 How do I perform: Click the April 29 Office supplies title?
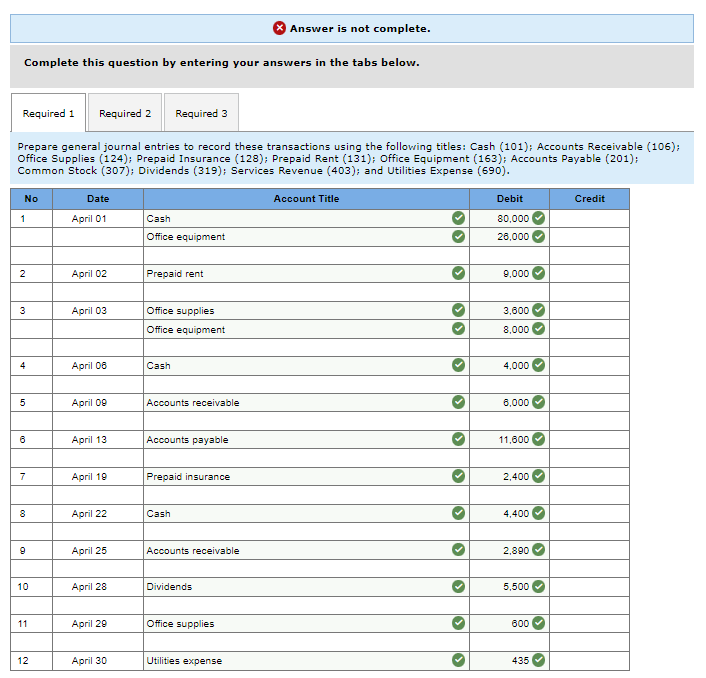pyautogui.click(x=180, y=624)
